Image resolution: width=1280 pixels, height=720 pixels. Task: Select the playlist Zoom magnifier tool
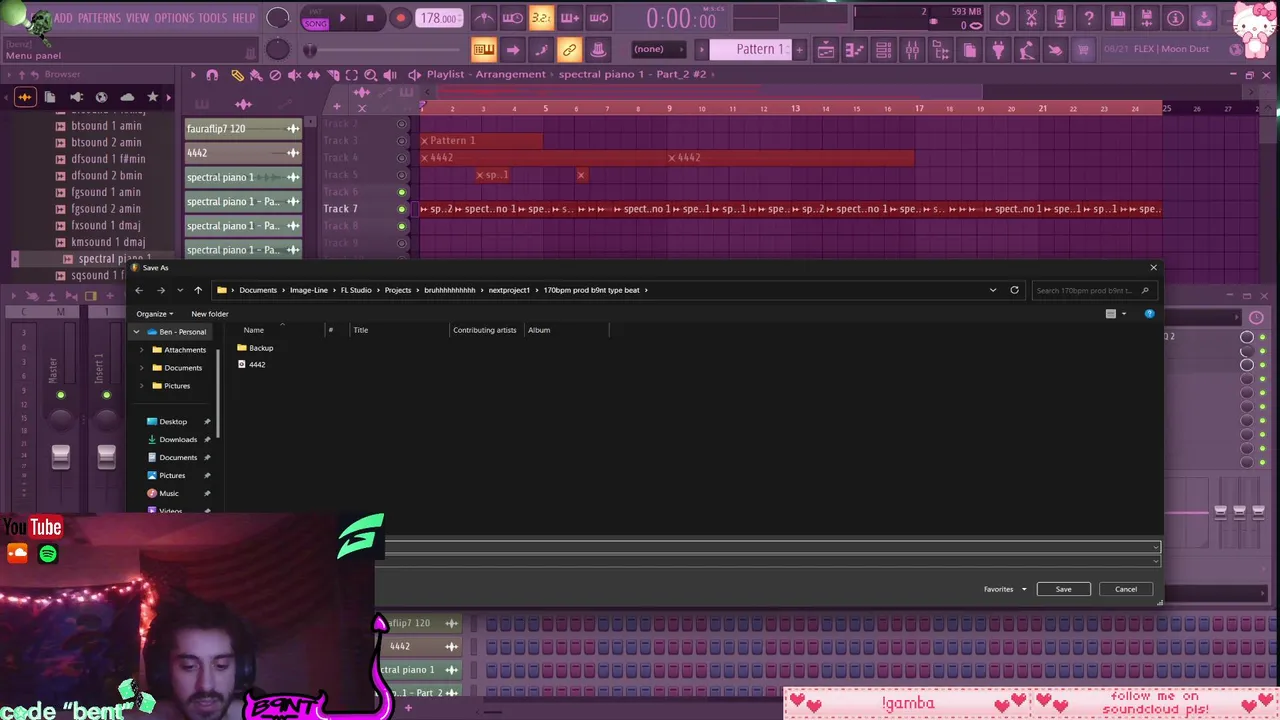(371, 75)
